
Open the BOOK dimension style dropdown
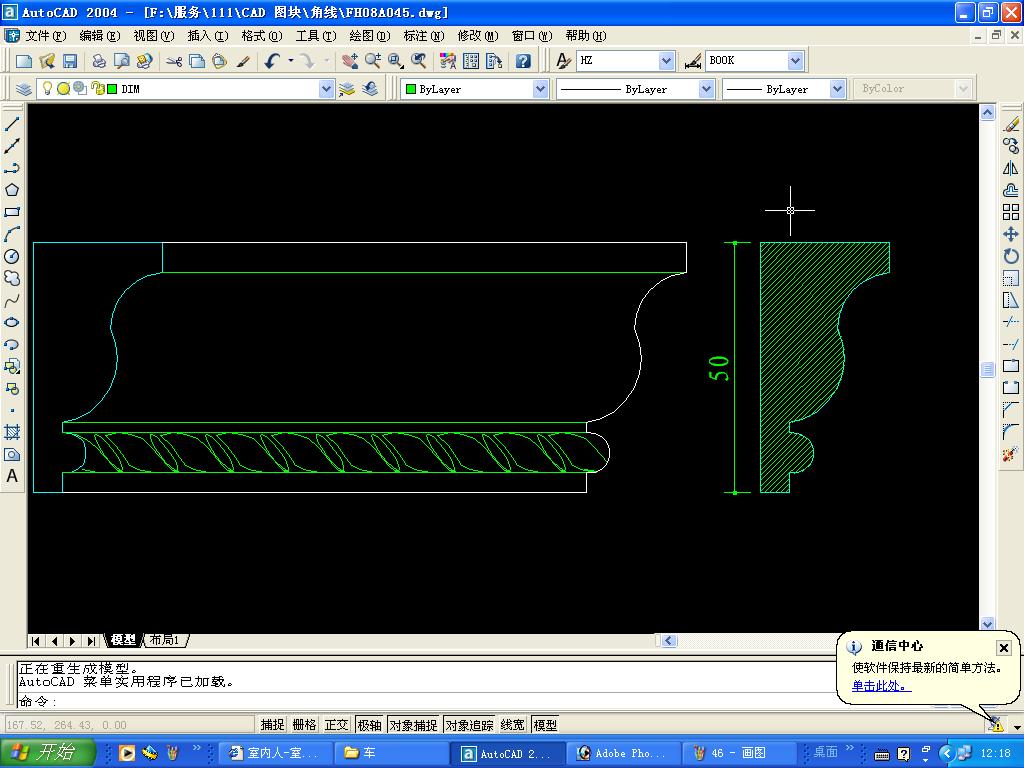(x=795, y=61)
